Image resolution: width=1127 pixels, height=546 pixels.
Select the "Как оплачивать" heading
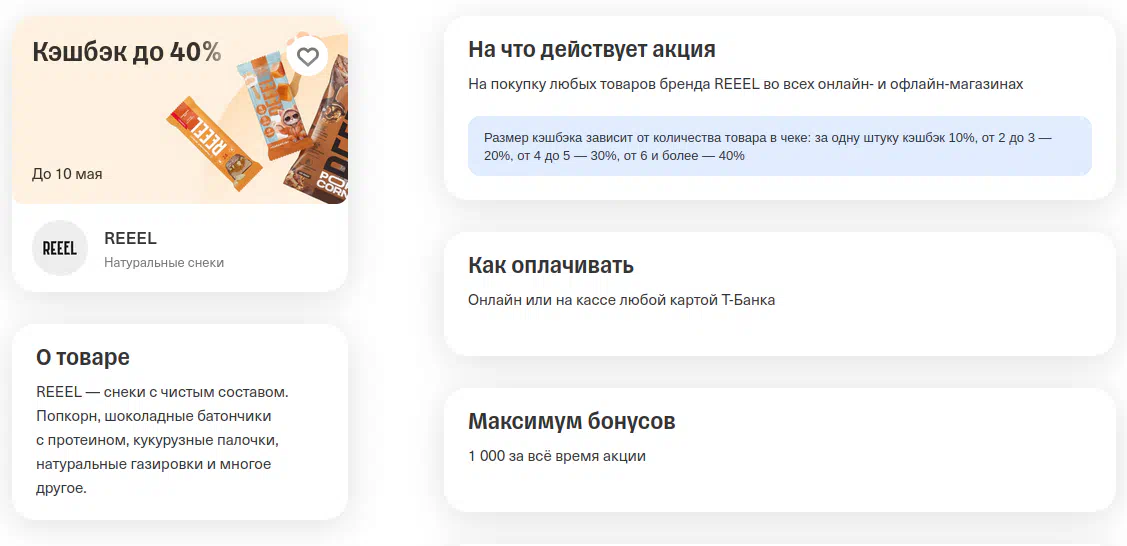coord(551,265)
